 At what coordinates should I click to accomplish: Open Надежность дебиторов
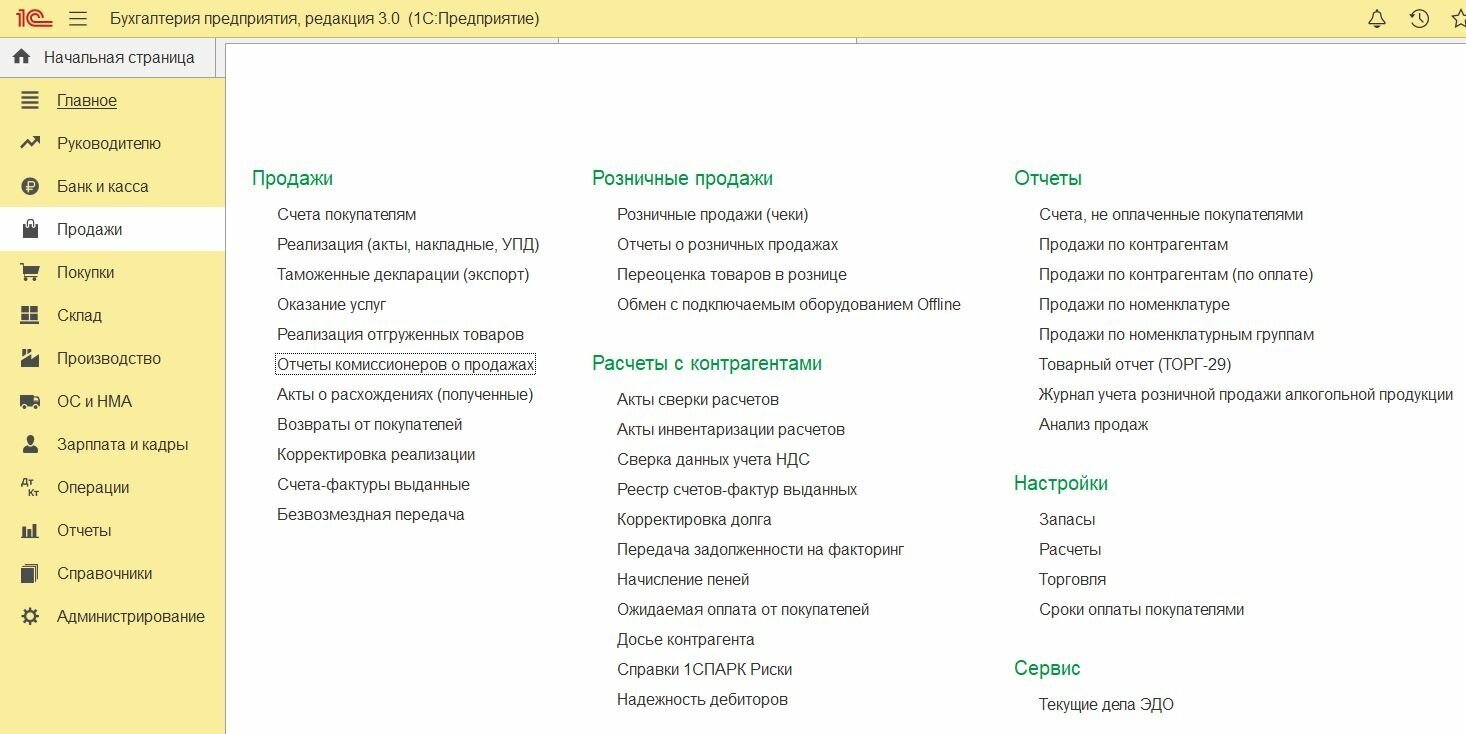(703, 699)
